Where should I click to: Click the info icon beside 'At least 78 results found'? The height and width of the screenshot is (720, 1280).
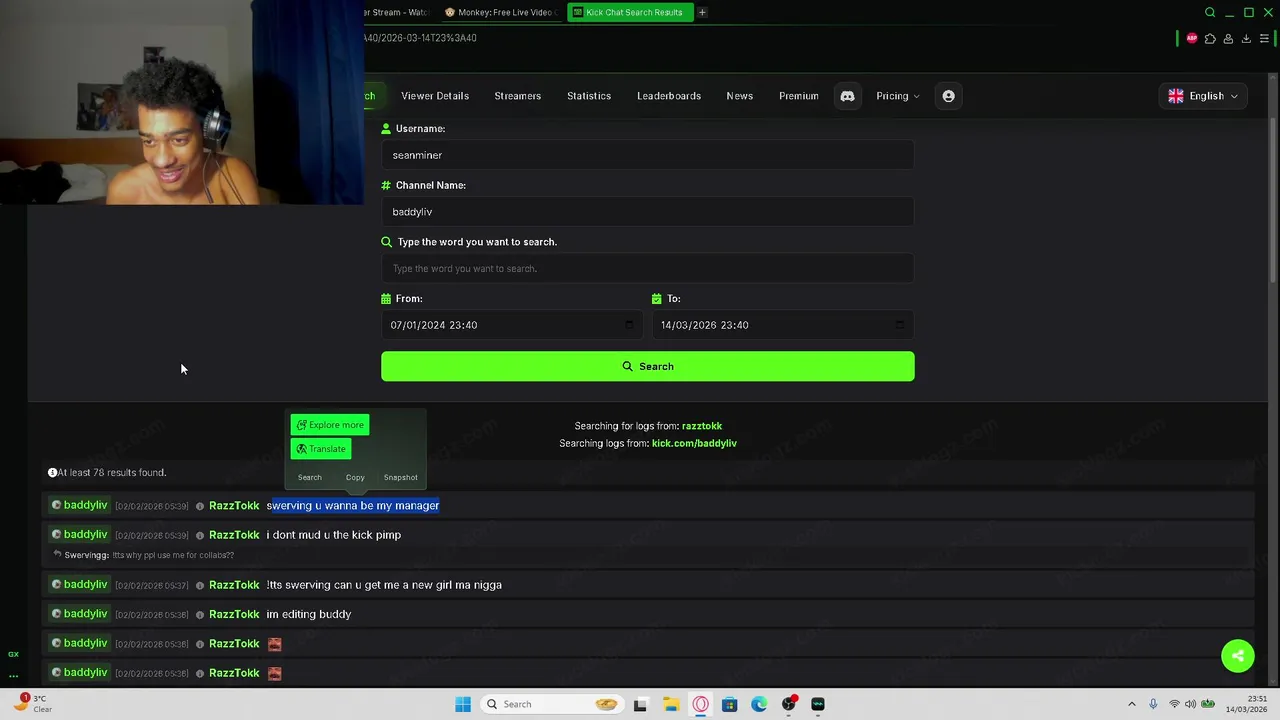(52, 472)
